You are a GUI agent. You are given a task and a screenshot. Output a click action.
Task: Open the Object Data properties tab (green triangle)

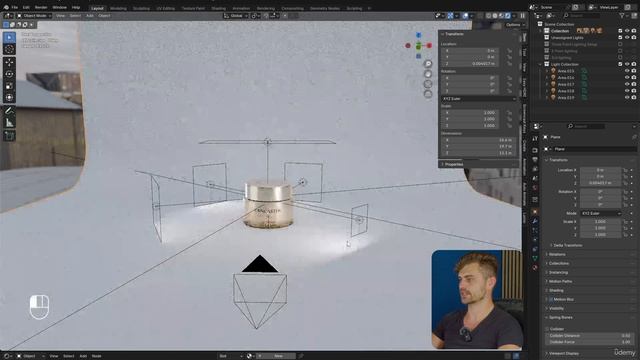535,258
